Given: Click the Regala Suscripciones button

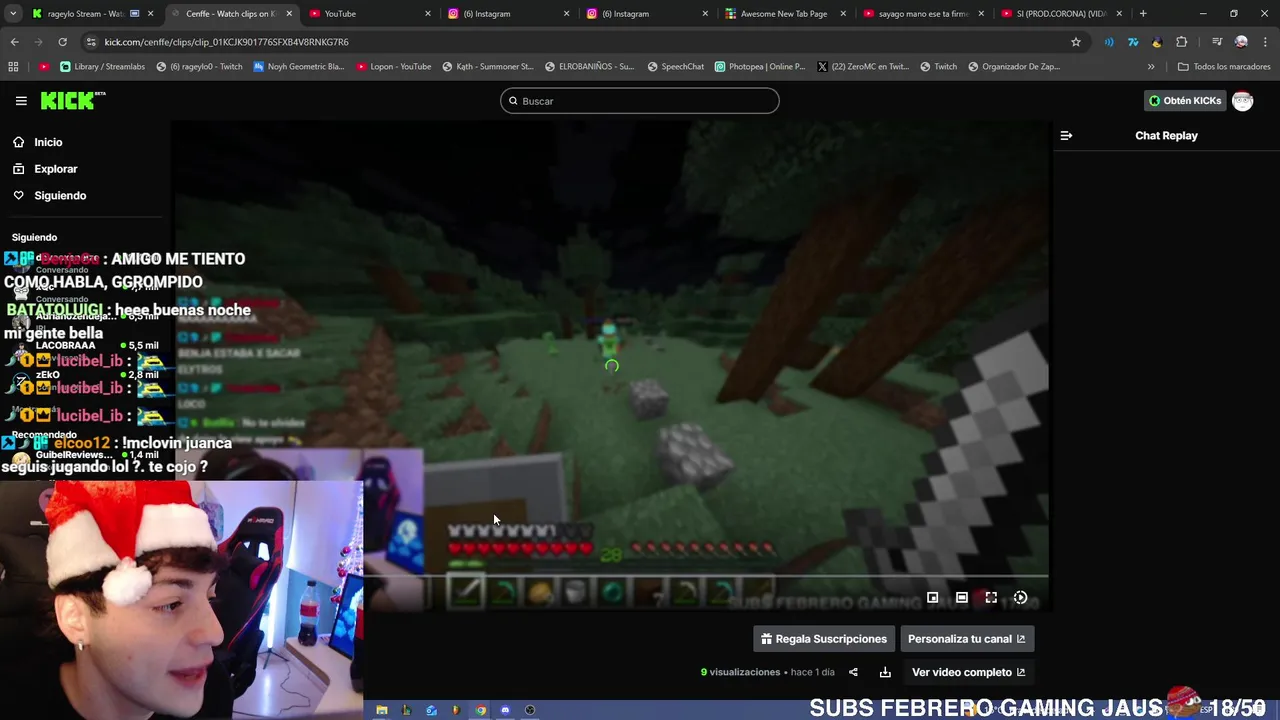Looking at the screenshot, I should 824,639.
